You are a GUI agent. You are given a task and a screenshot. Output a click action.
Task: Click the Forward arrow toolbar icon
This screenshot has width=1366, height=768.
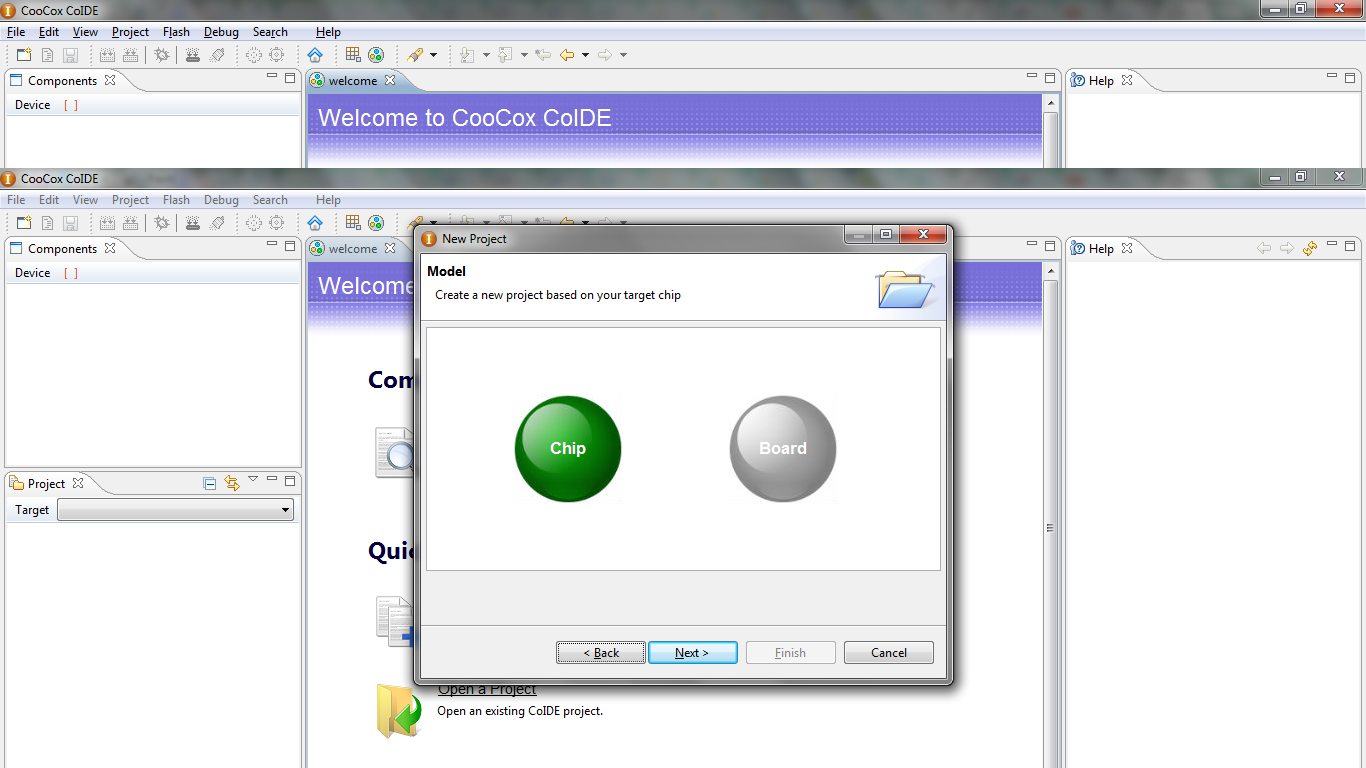[605, 55]
